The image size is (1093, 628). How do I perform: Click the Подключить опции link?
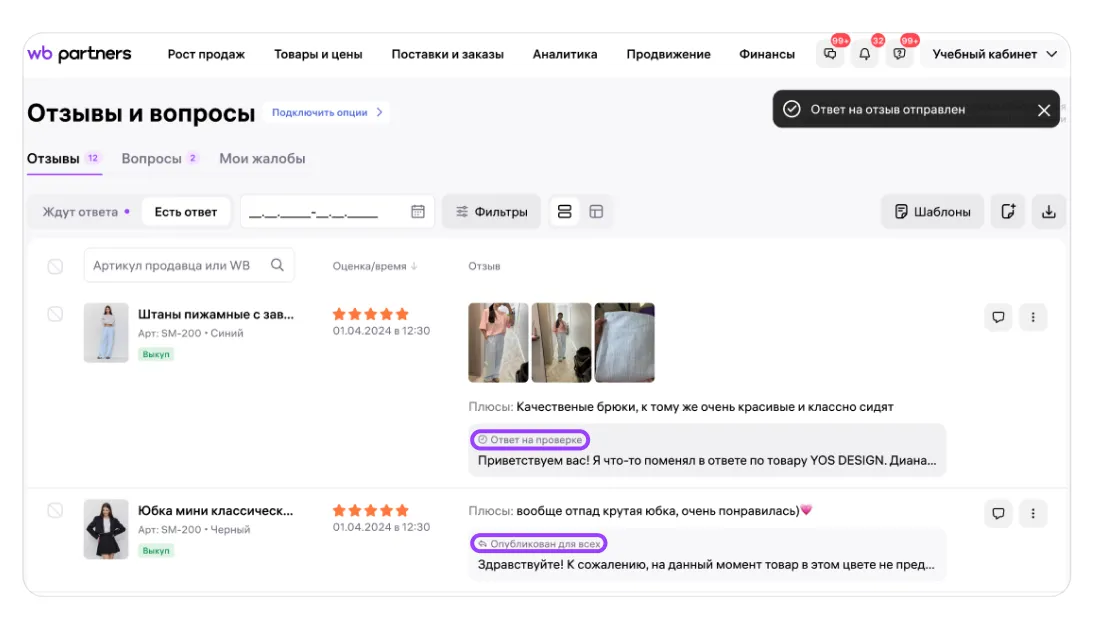[328, 113]
